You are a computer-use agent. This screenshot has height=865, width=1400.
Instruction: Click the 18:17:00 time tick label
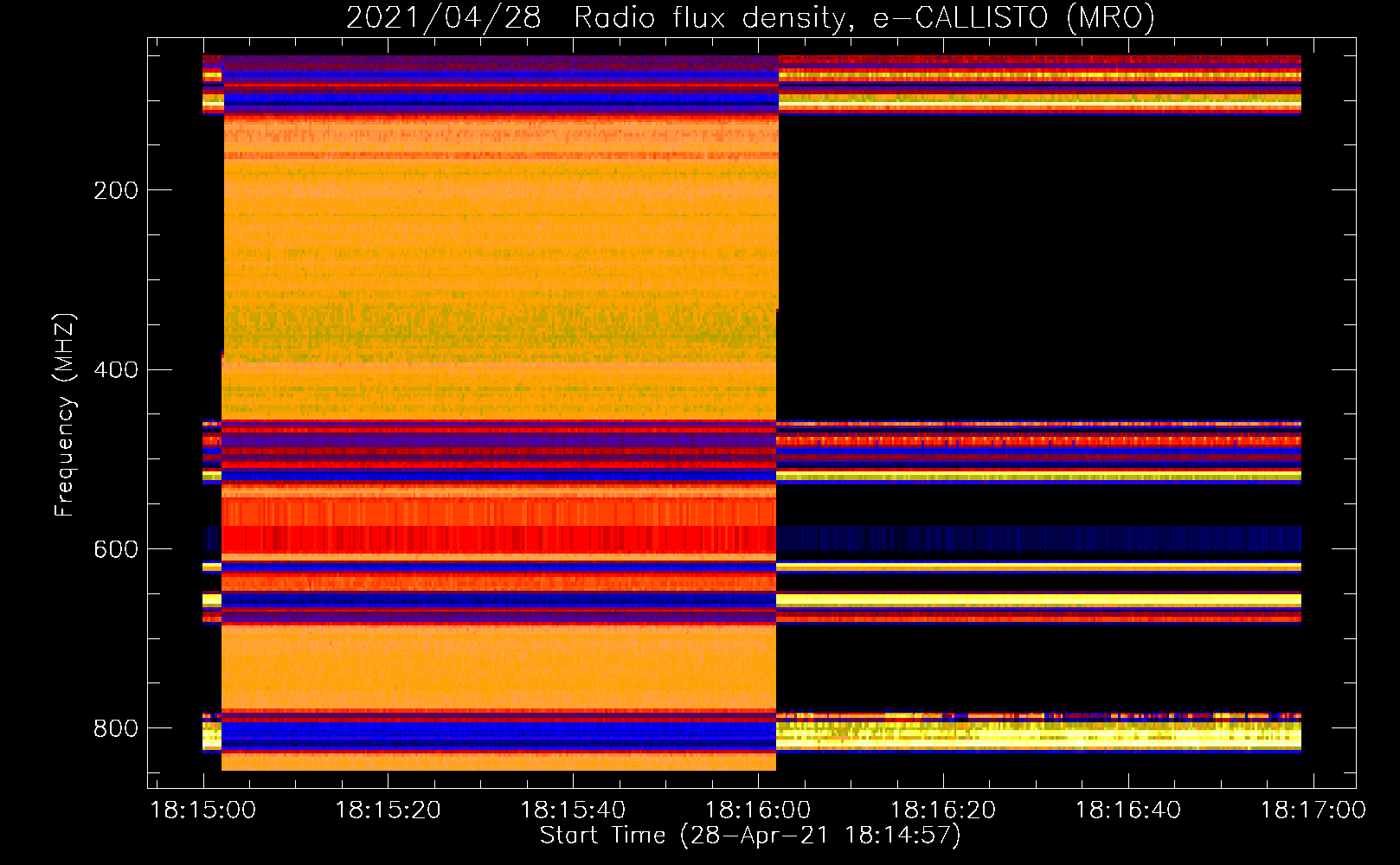click(1313, 811)
